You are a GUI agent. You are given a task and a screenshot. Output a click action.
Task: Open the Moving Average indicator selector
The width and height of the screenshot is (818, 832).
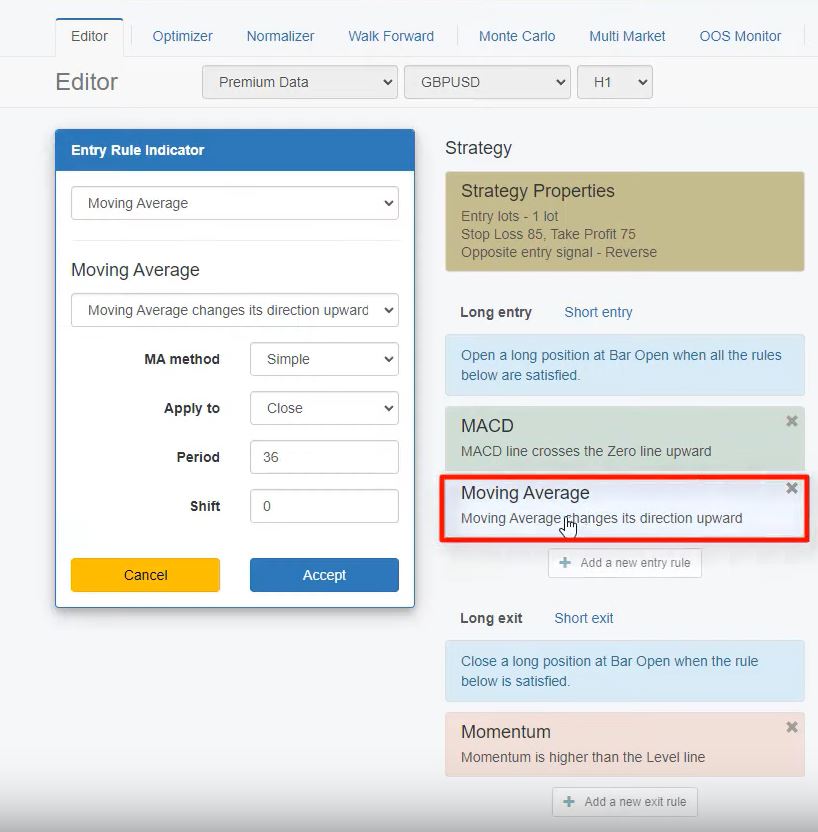point(235,203)
